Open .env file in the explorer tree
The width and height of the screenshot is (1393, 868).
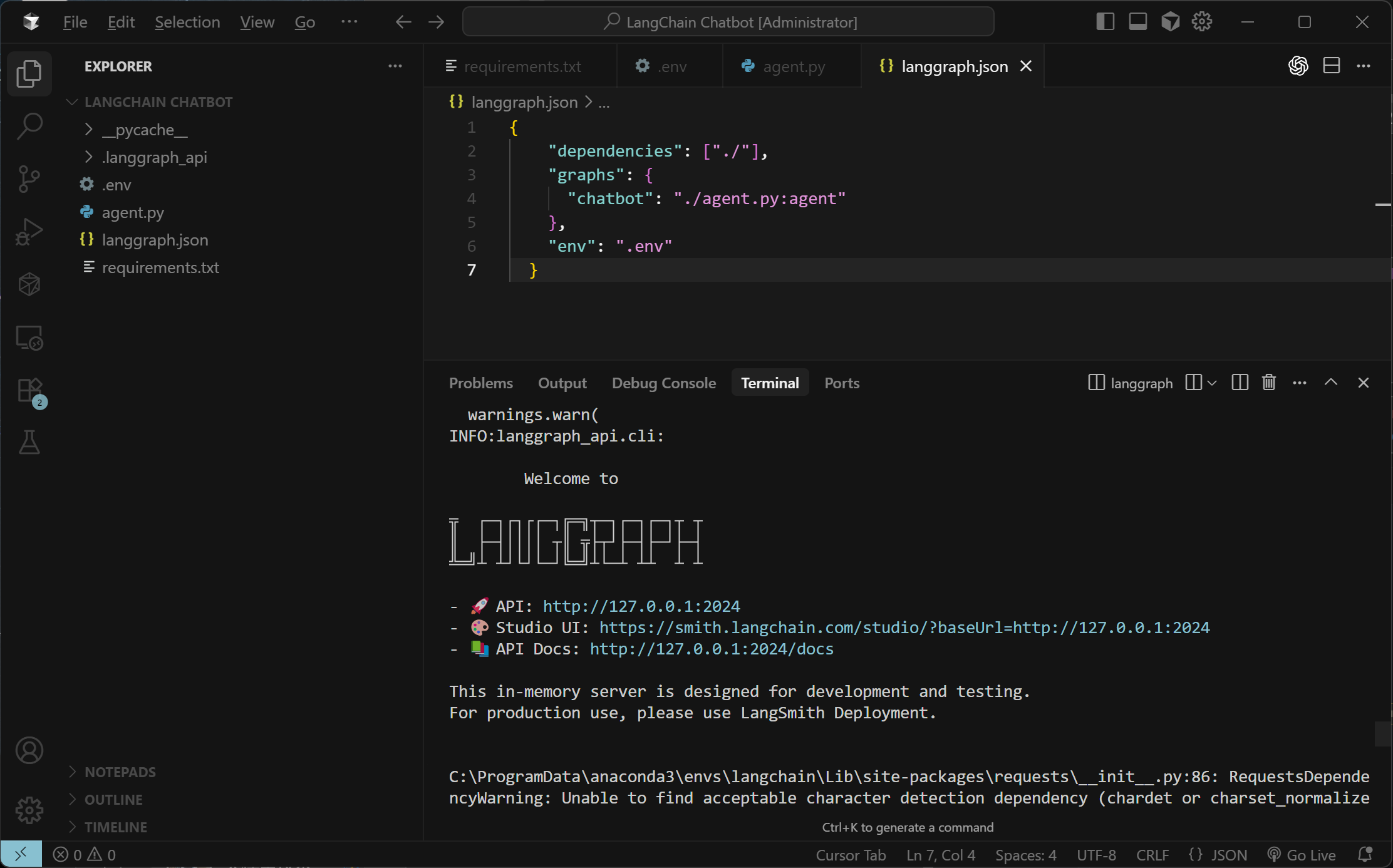tap(117, 185)
